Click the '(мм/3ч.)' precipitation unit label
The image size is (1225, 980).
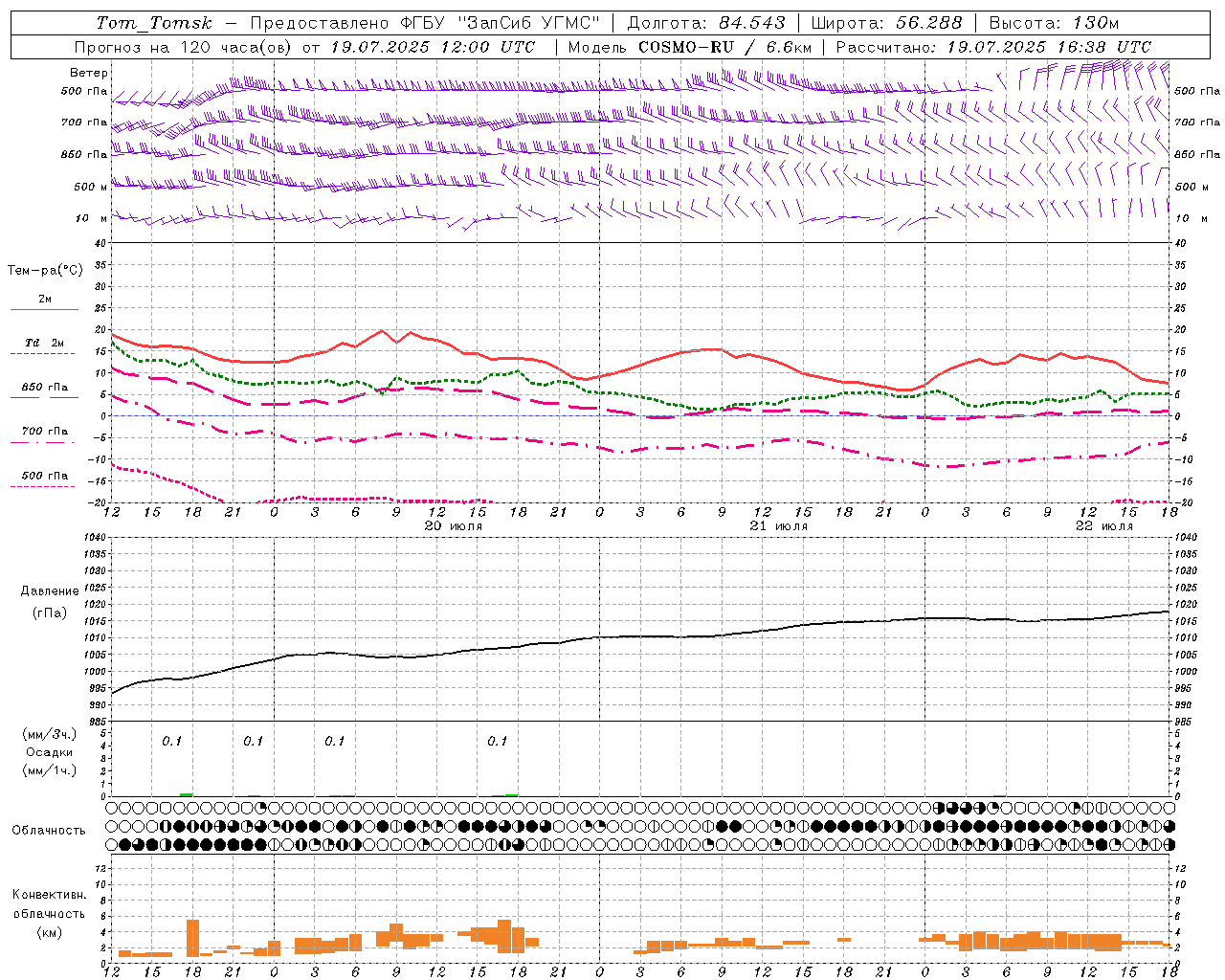pyautogui.click(x=50, y=734)
